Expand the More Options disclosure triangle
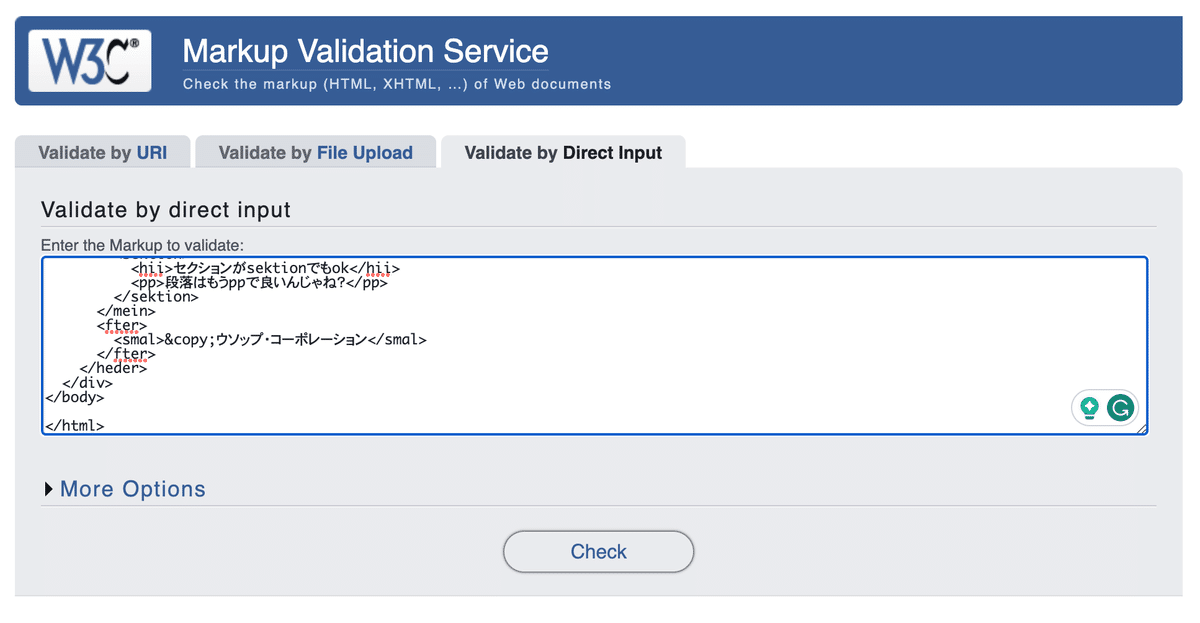 [x=49, y=489]
